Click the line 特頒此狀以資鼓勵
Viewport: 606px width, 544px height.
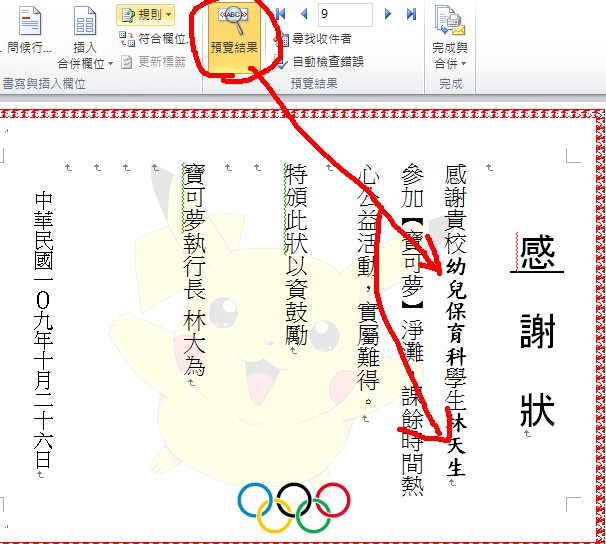tap(296, 254)
